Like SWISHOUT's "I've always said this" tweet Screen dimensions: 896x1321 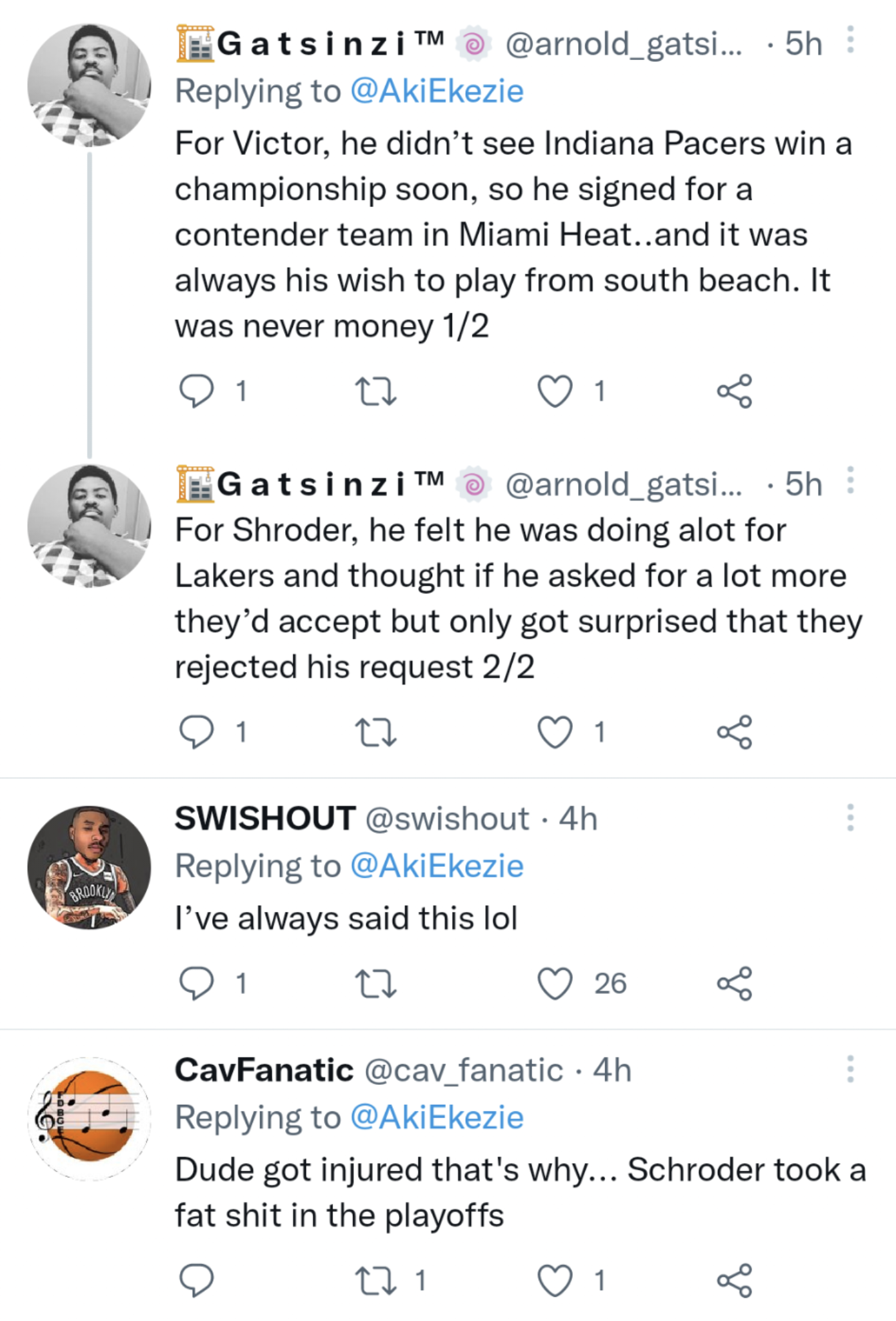pos(555,984)
